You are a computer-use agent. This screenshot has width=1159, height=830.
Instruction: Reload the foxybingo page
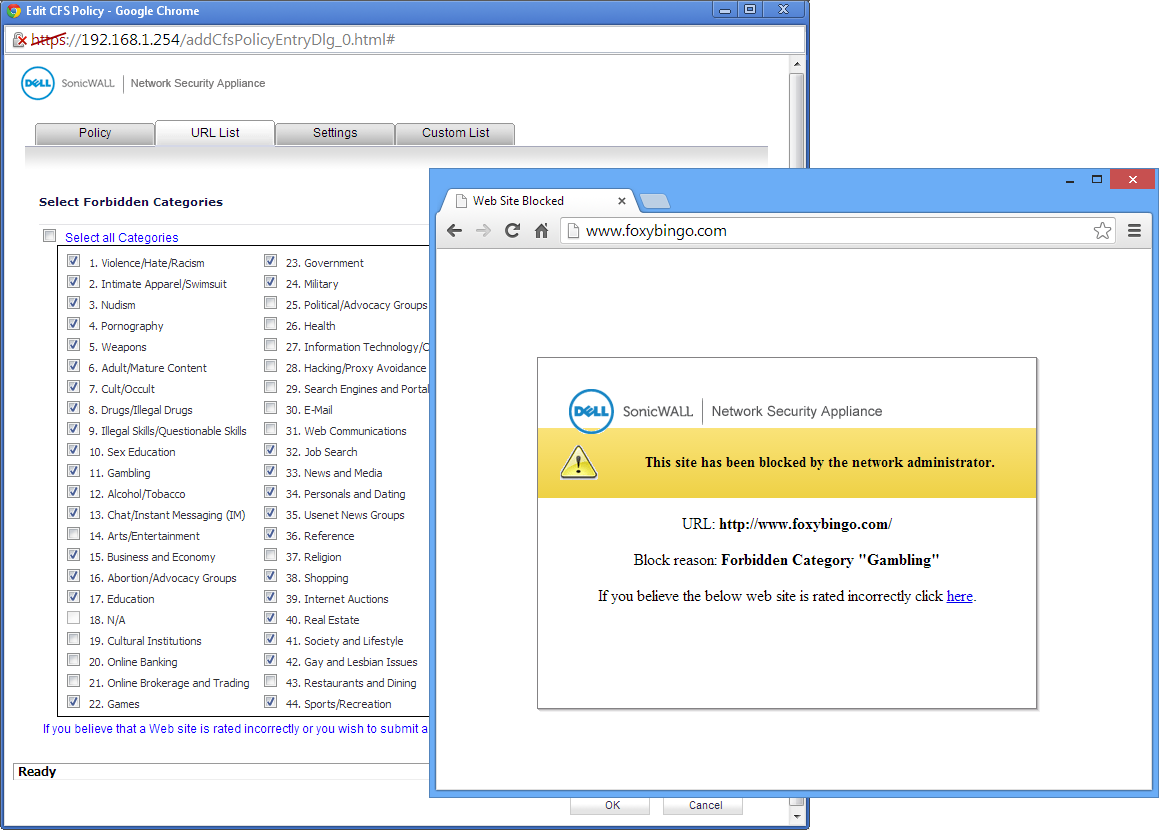(512, 231)
